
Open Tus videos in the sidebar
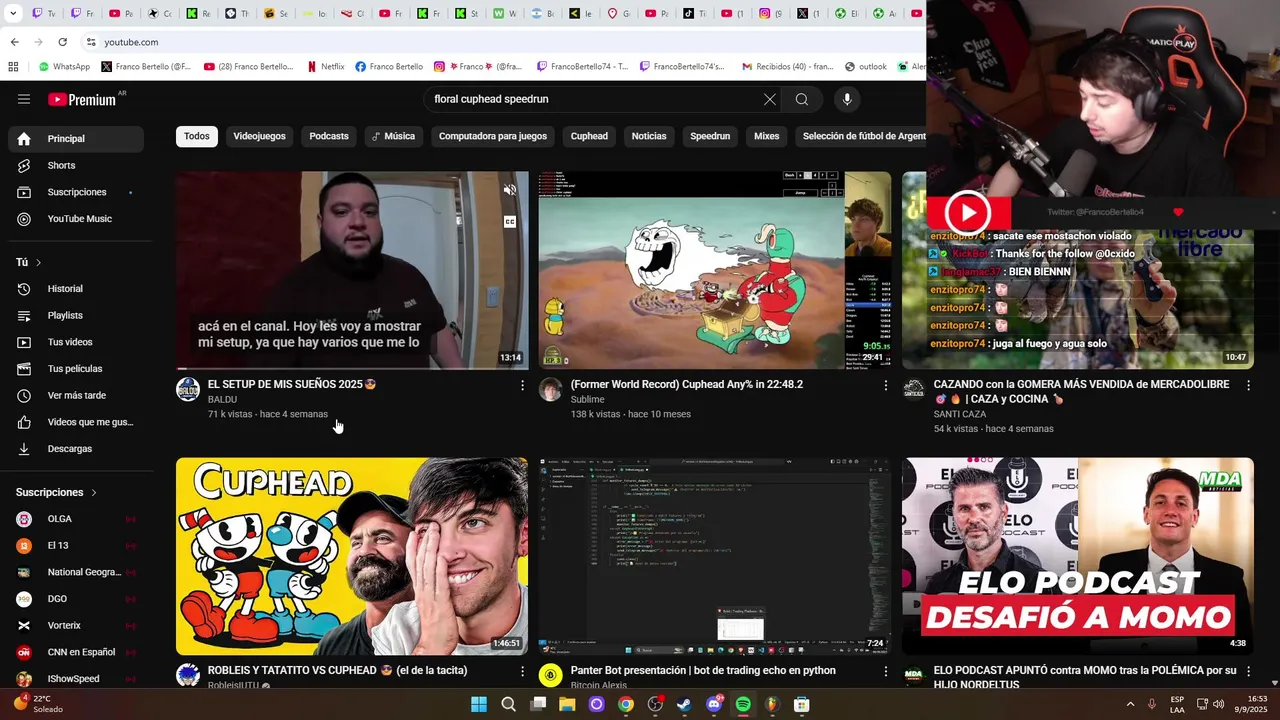[x=76, y=342]
